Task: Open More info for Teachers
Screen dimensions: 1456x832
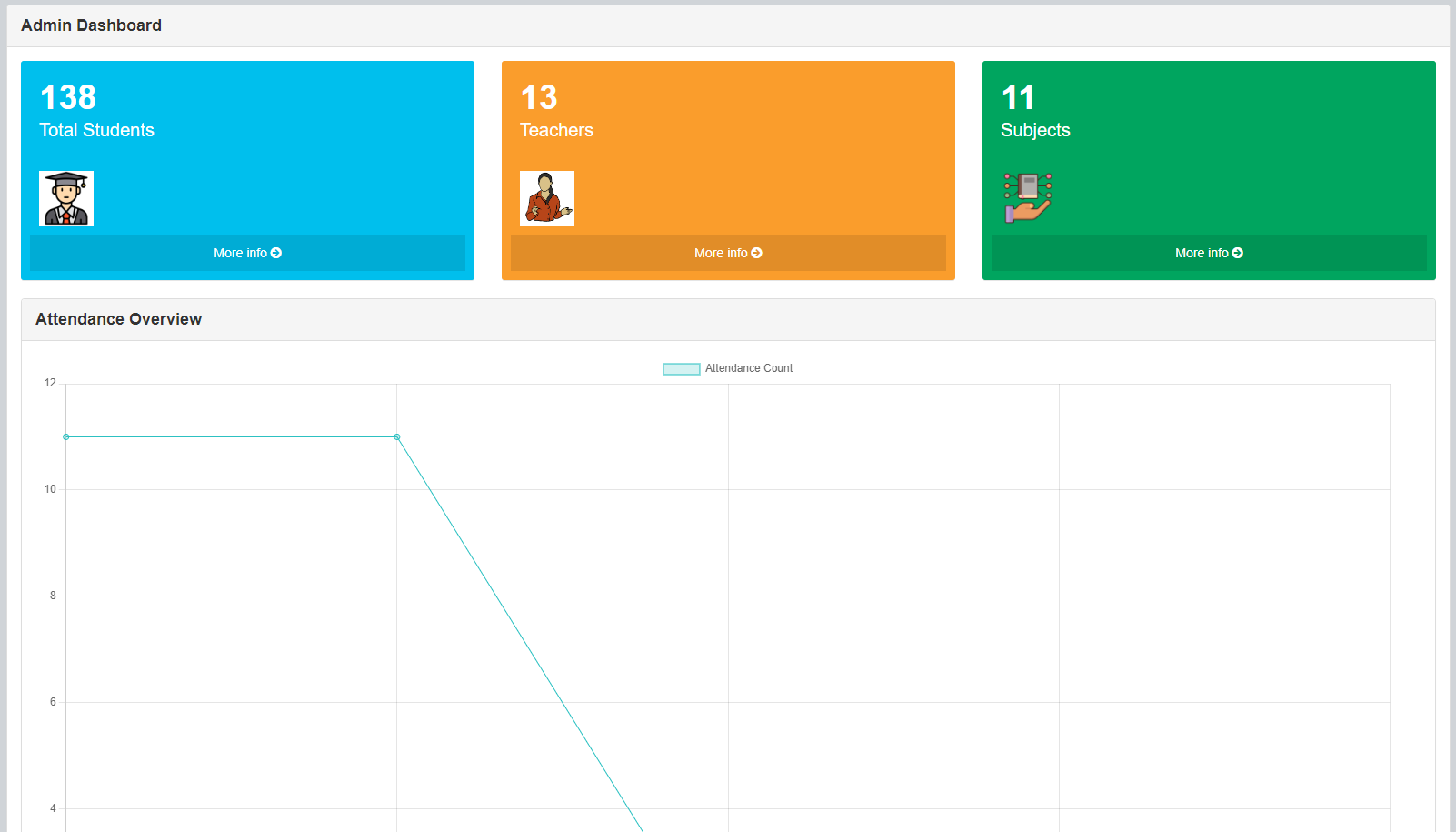Action: [728, 253]
